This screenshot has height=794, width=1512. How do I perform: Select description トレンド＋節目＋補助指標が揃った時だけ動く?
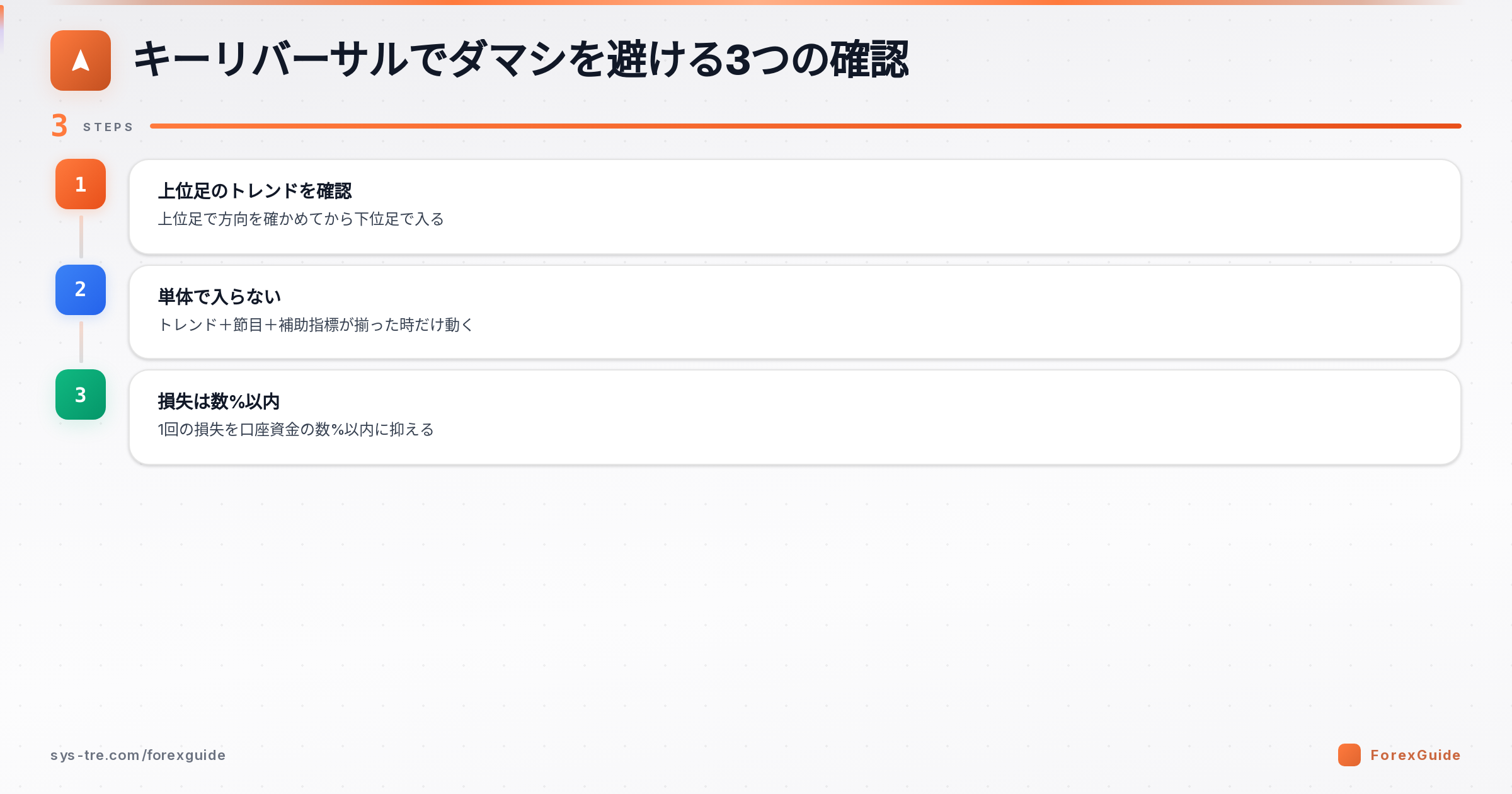point(316,325)
